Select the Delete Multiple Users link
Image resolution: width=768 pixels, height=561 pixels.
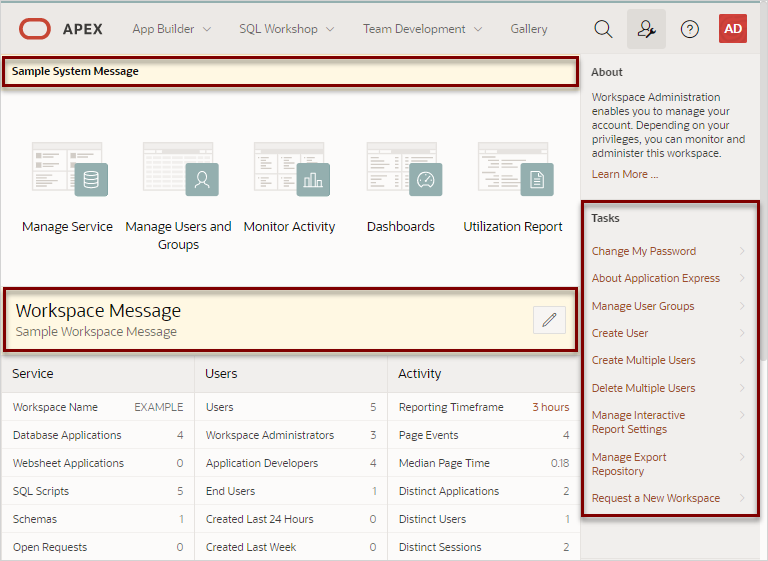643,388
